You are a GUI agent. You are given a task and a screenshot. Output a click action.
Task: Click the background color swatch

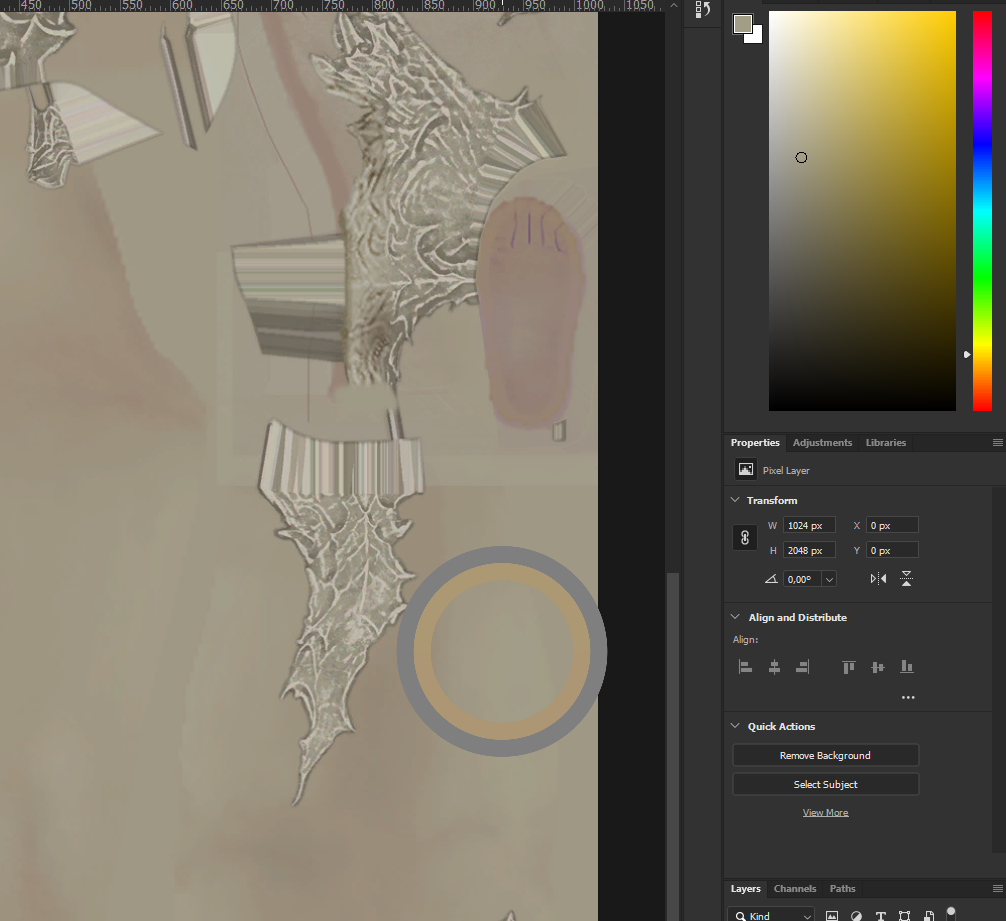tap(756, 36)
